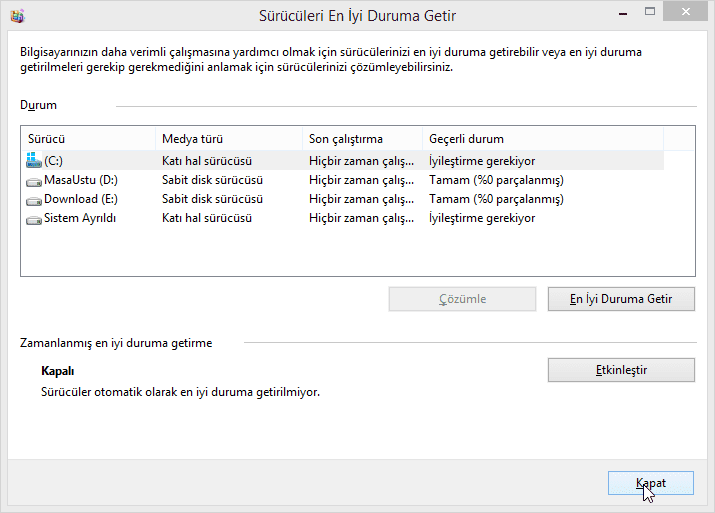This screenshot has width=715, height=513.
Task: Click the Sürücüler otomatik olarak description text
Action: coord(181,392)
